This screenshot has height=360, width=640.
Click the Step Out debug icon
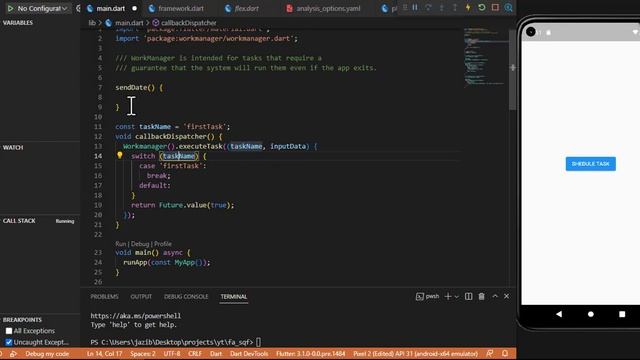455,7
